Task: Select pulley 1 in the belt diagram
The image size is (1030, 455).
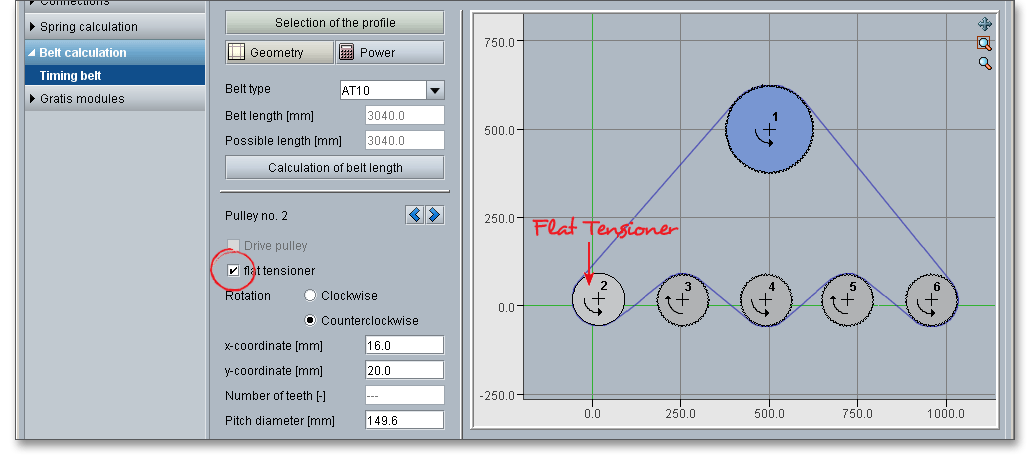Action: pos(769,129)
